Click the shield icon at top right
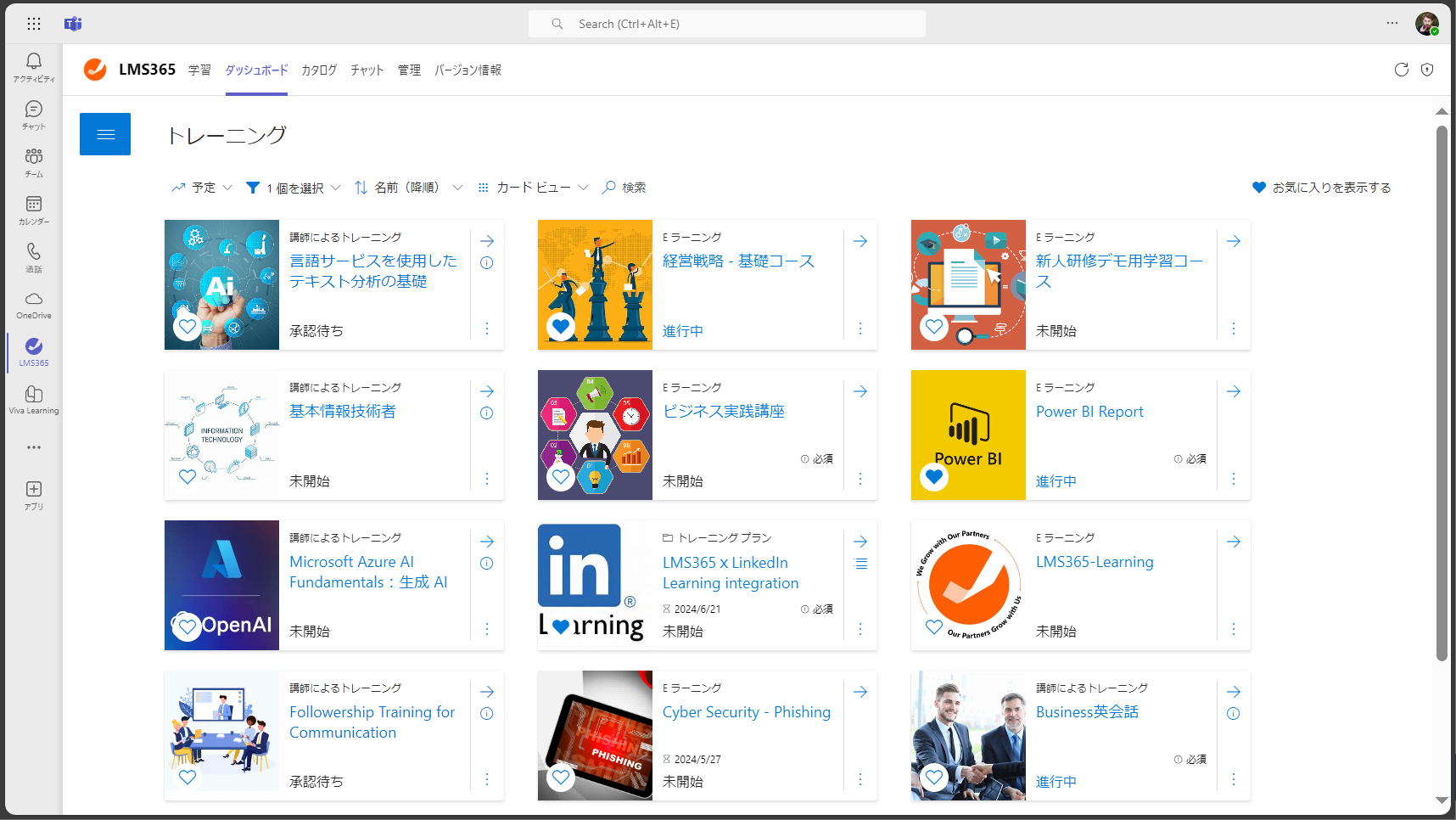This screenshot has width=1456, height=820. click(x=1427, y=70)
